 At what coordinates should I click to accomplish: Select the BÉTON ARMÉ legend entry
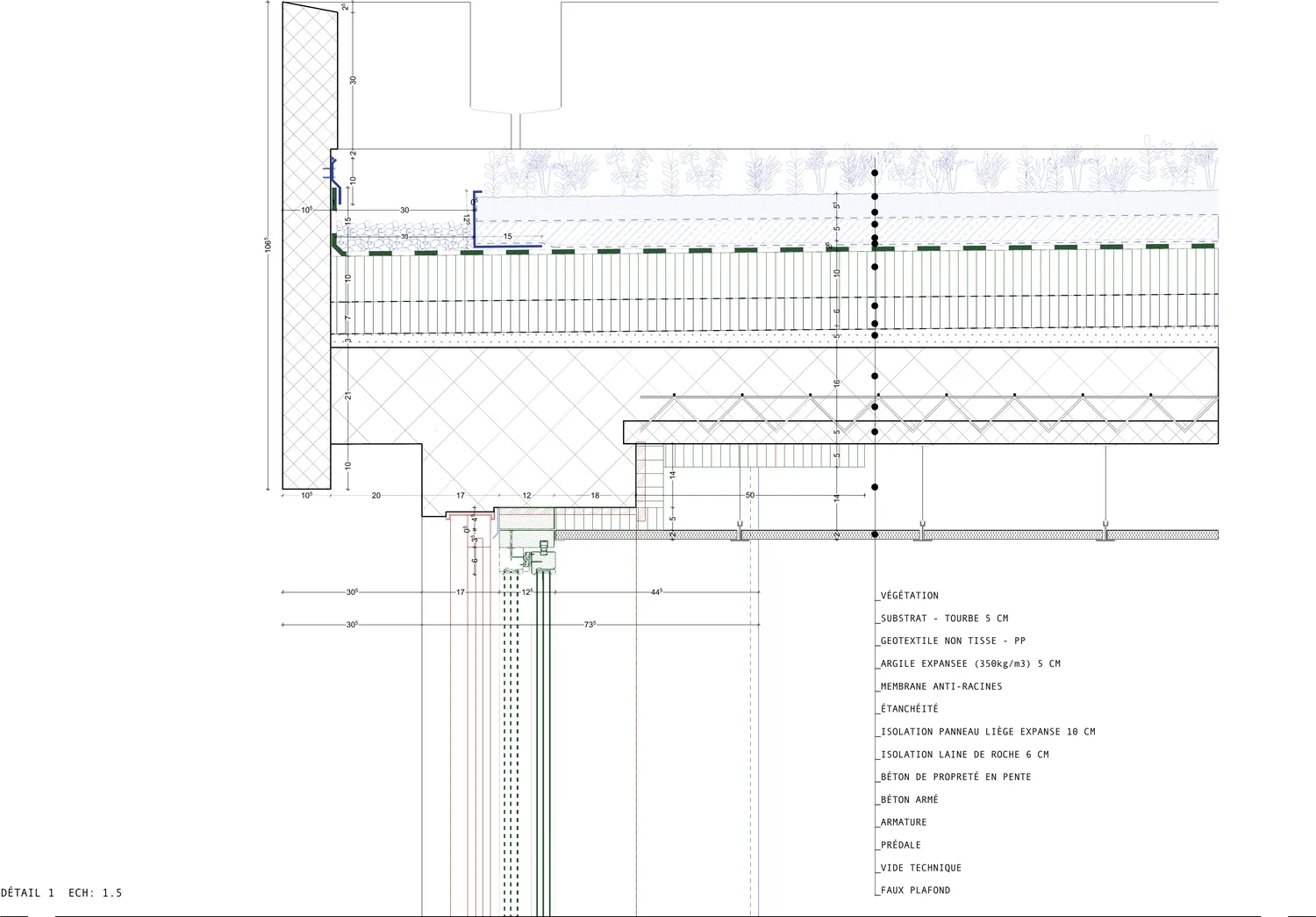pos(910,800)
